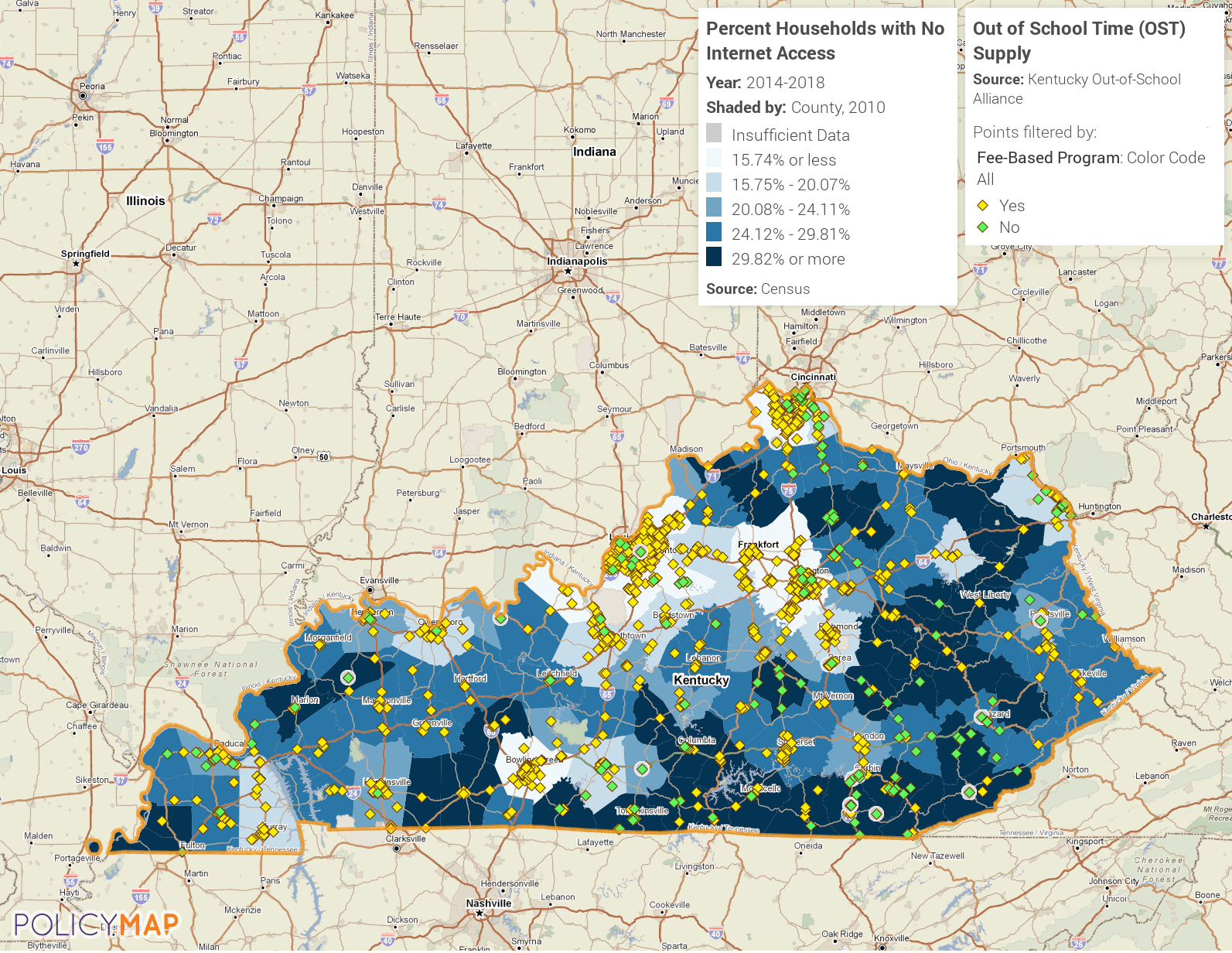This screenshot has height=953, width=1232.
Task: Select the 15.75% - 20.07% swatch
Action: [714, 183]
